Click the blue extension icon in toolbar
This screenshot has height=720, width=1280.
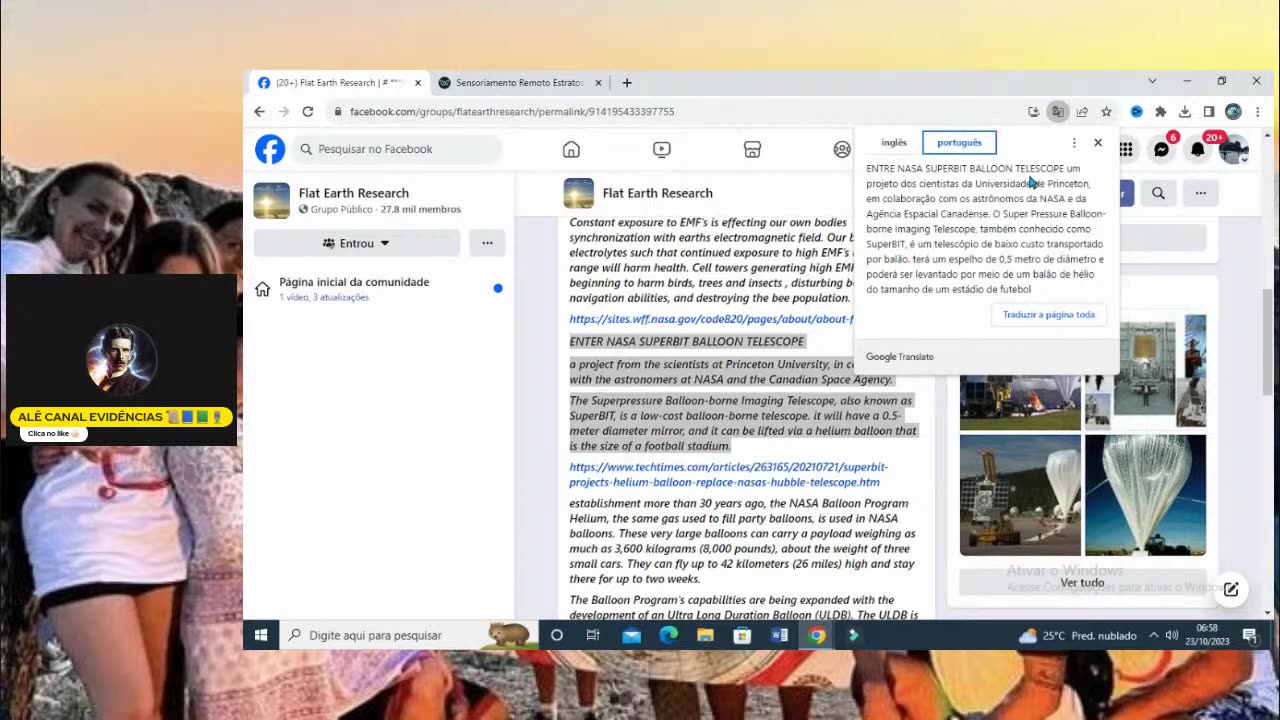click(1136, 111)
